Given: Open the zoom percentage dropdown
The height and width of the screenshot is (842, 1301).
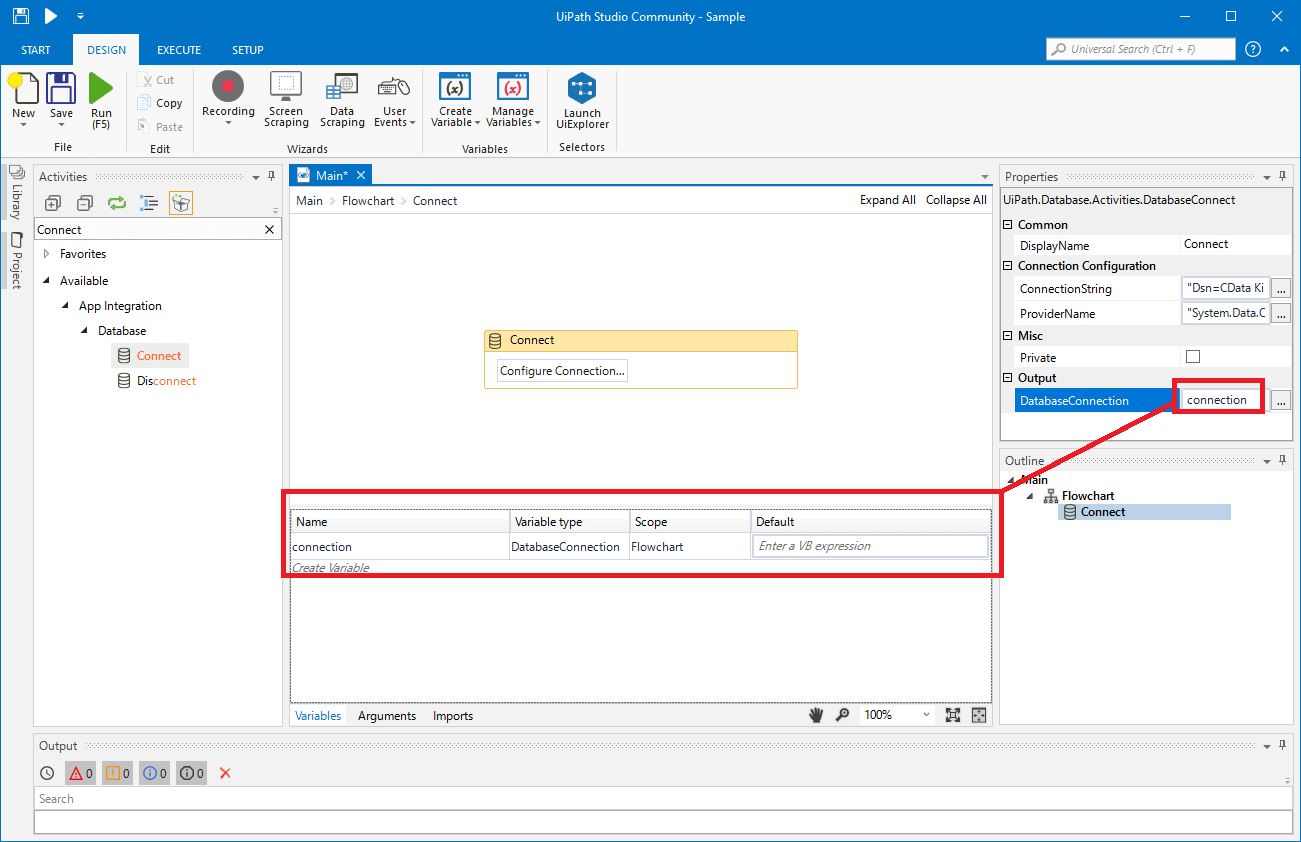Looking at the screenshot, I should point(926,715).
